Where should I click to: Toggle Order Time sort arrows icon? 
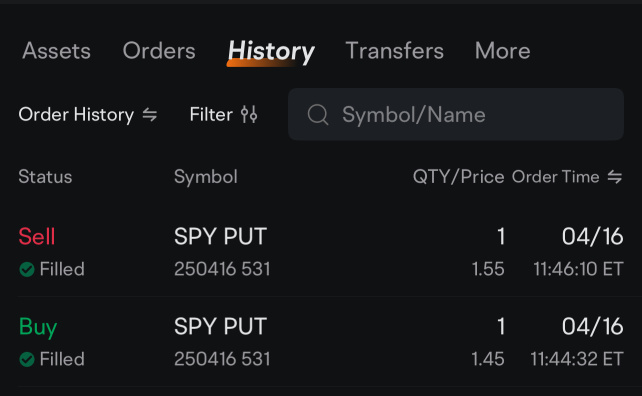coord(615,177)
